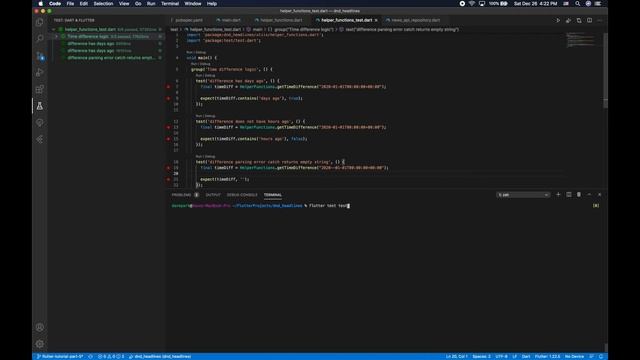This screenshot has width=640, height=360.
Task: Maximize the panel with the chevron-up icon
Action: 589,195
